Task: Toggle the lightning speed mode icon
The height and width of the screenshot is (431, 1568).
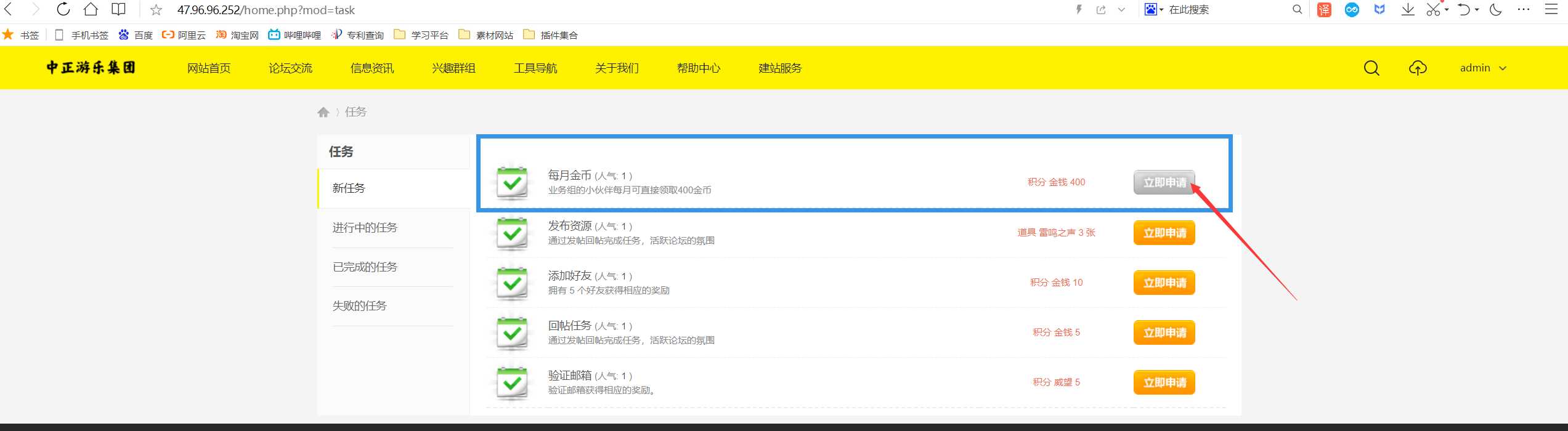Action: [1079, 9]
